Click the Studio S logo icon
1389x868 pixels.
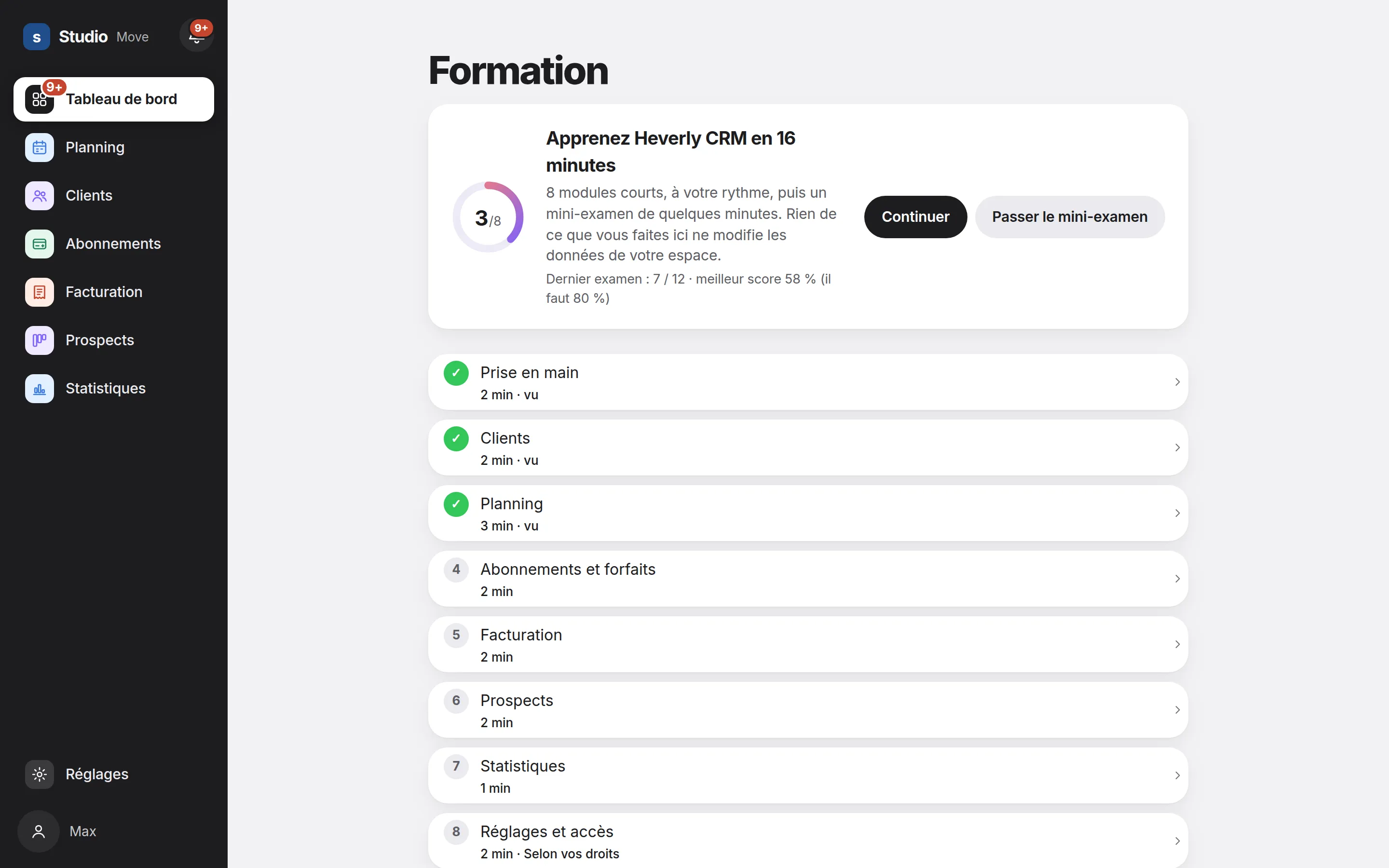click(37, 37)
